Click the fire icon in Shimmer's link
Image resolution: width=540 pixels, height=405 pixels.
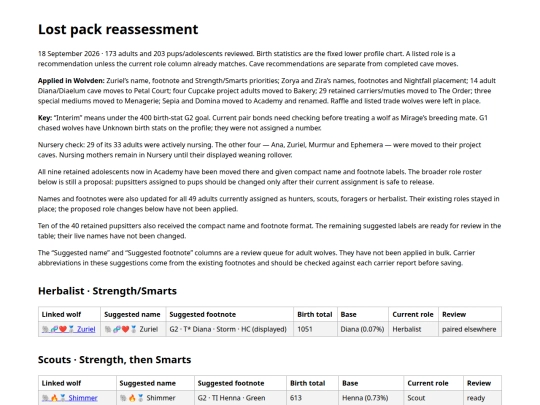point(54,398)
